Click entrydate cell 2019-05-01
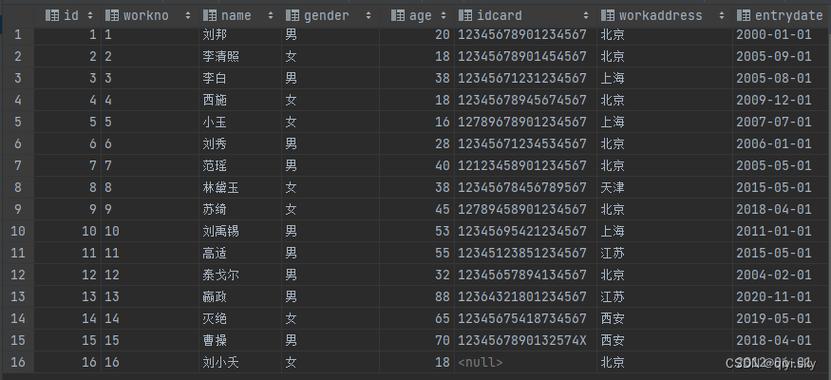 coord(774,319)
